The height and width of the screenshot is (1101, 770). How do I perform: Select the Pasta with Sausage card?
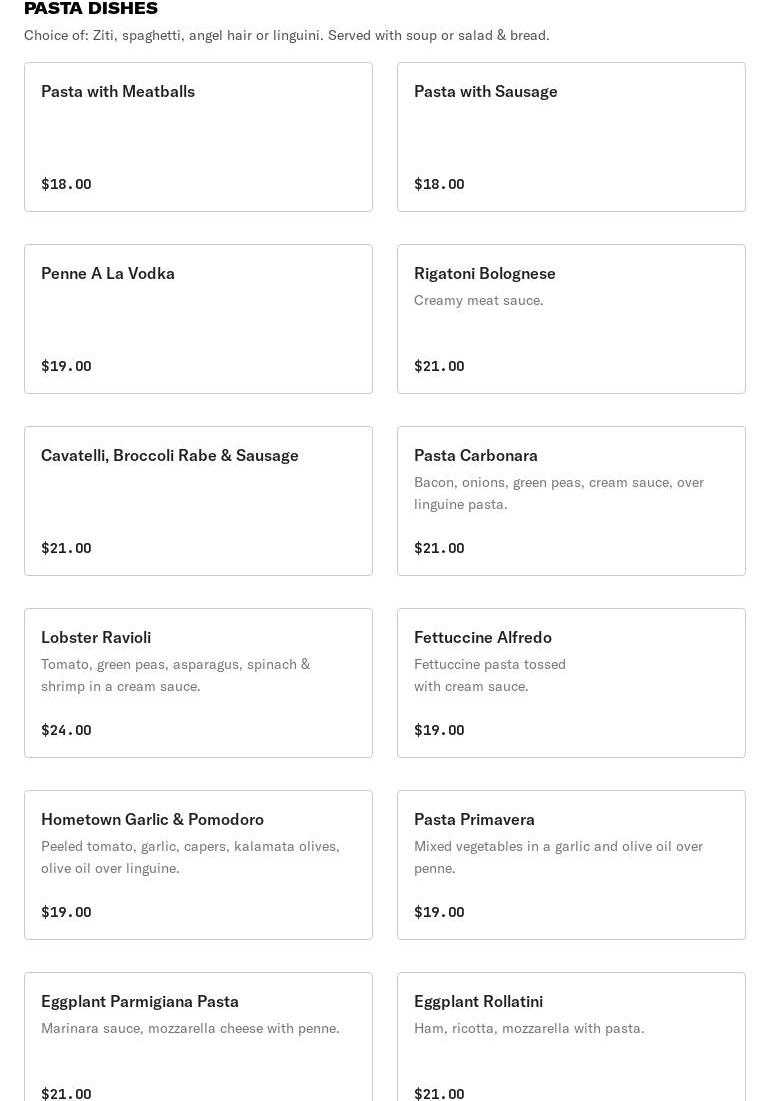coord(571,137)
